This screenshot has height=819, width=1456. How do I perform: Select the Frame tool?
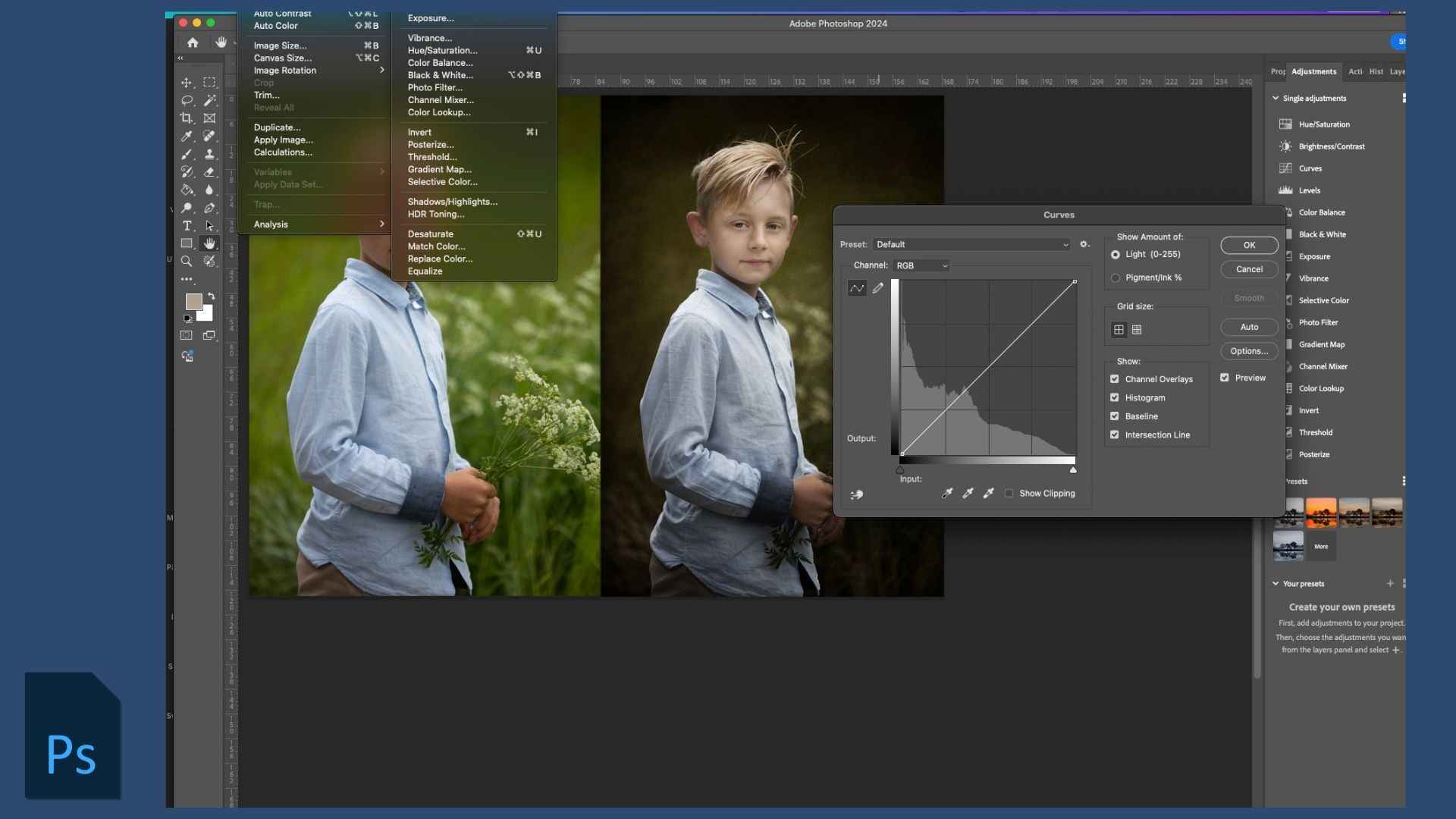coord(209,118)
